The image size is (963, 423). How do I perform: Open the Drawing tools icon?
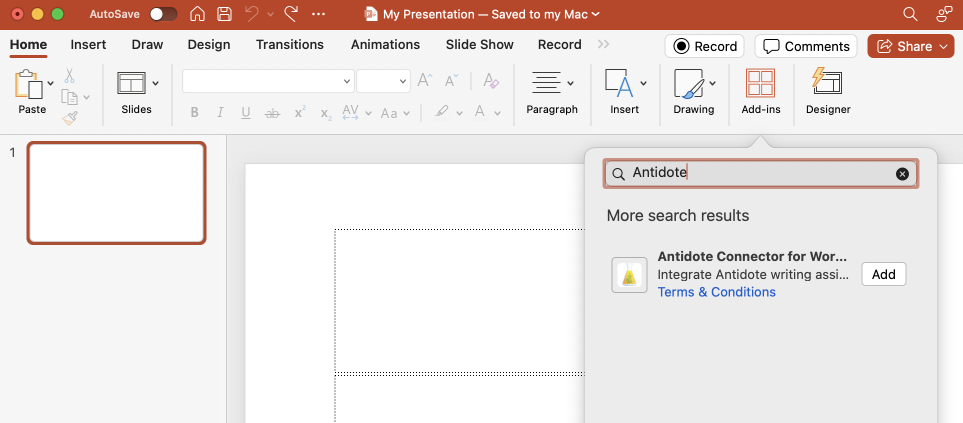pos(687,84)
